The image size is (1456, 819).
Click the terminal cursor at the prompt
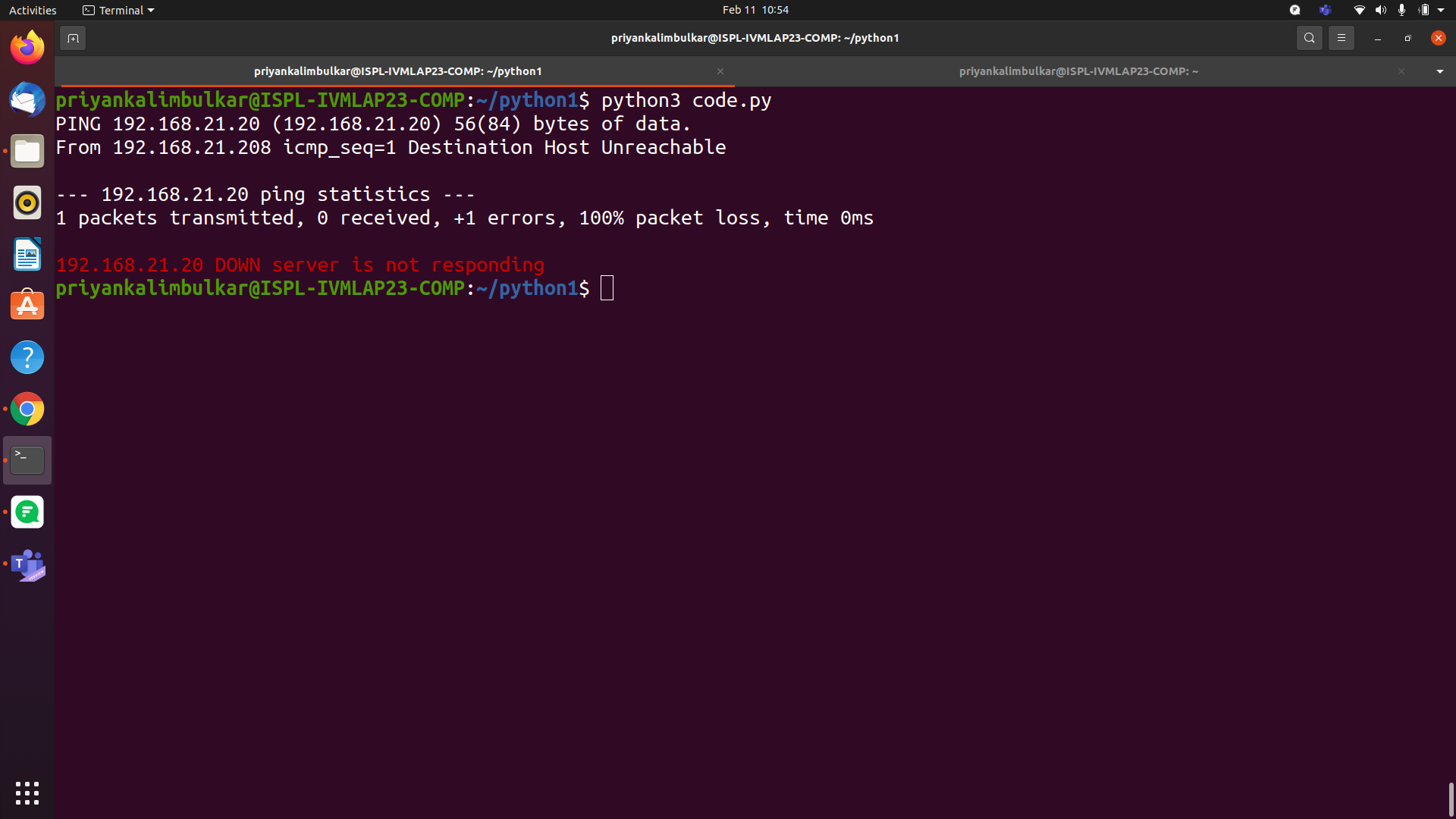coord(607,288)
